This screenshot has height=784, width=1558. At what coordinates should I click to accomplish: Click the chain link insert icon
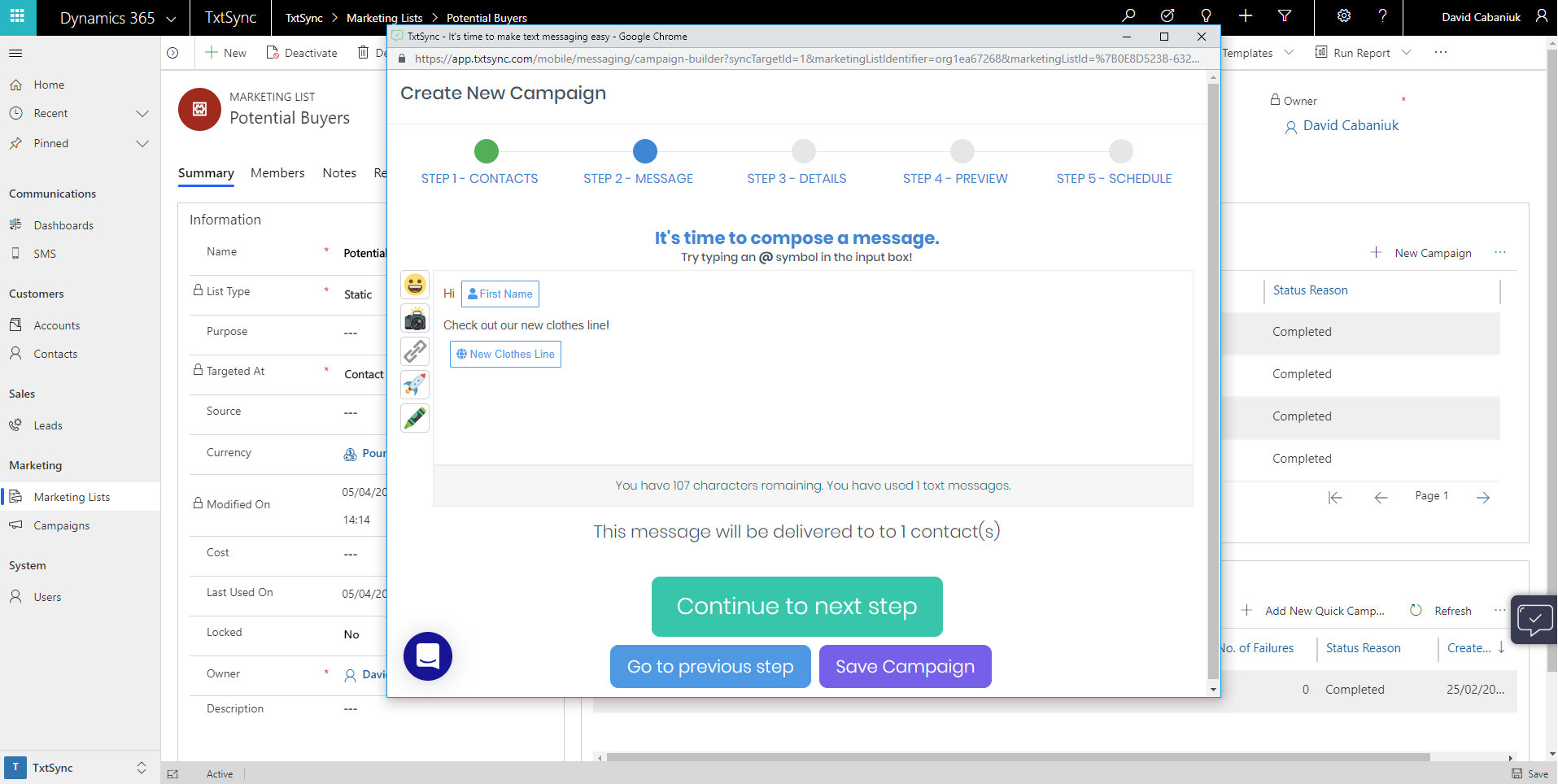tap(415, 351)
